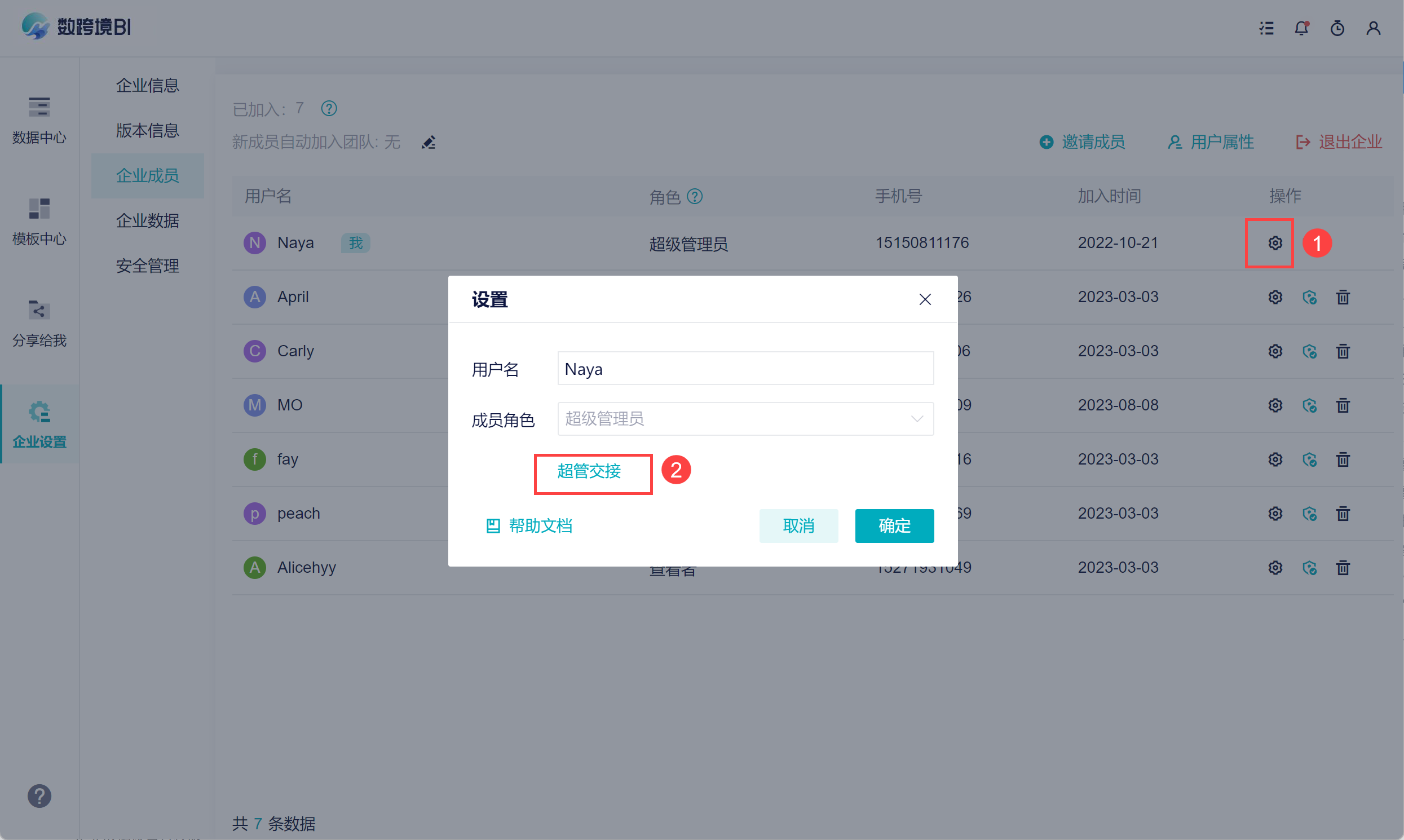Expand the 成员角色 dropdown
The width and height of the screenshot is (1404, 840).
(745, 419)
